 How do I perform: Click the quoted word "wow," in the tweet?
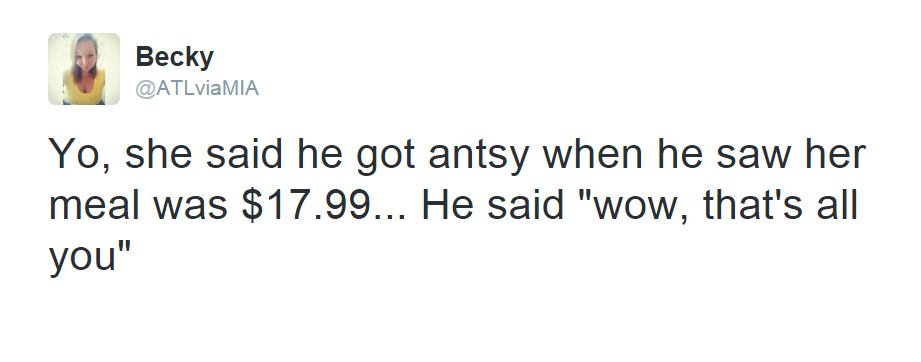pos(633,206)
